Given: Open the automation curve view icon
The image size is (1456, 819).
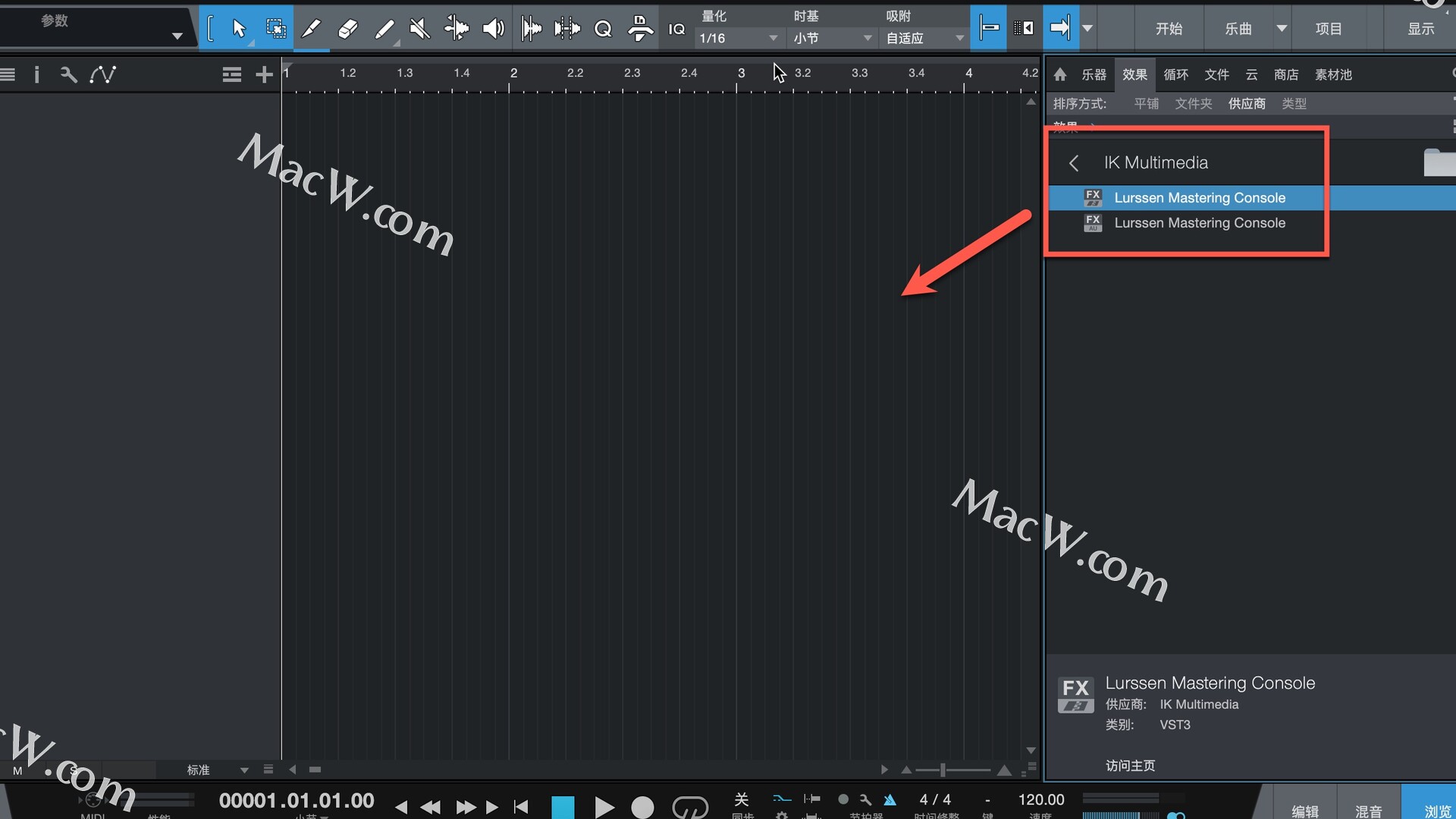Looking at the screenshot, I should [103, 74].
